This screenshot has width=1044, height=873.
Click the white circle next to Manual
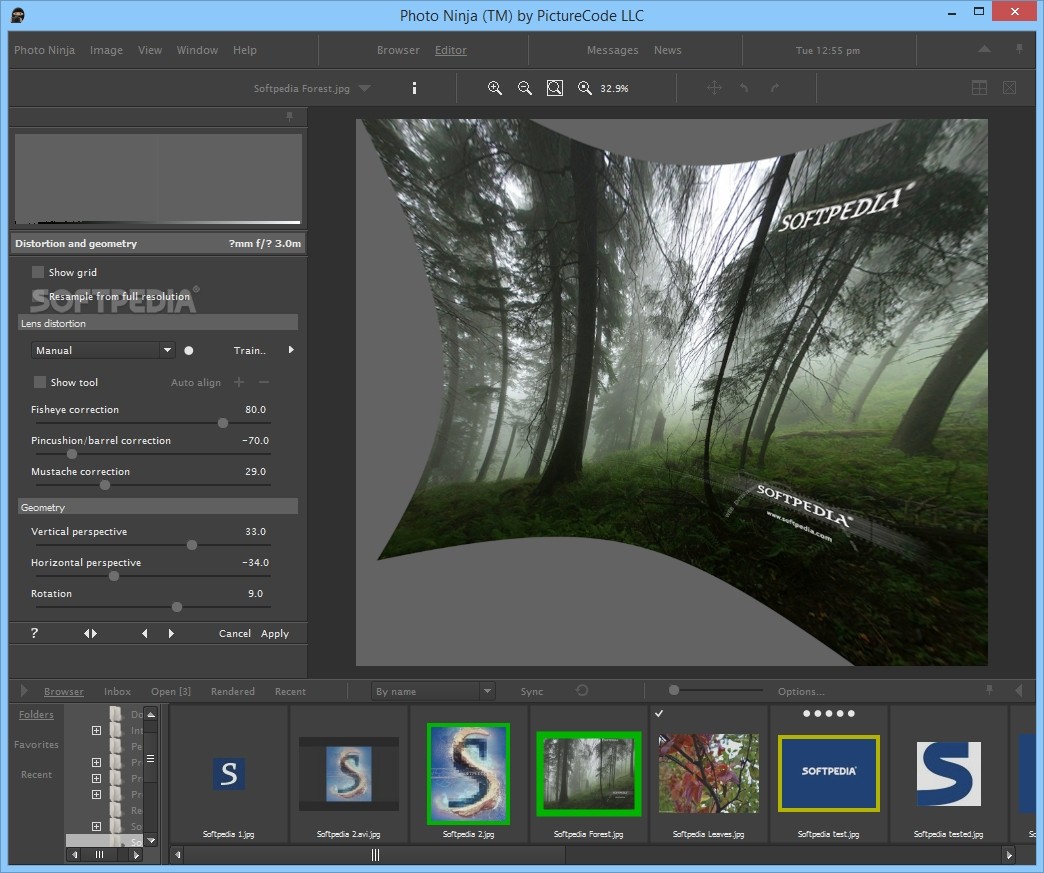(x=188, y=350)
